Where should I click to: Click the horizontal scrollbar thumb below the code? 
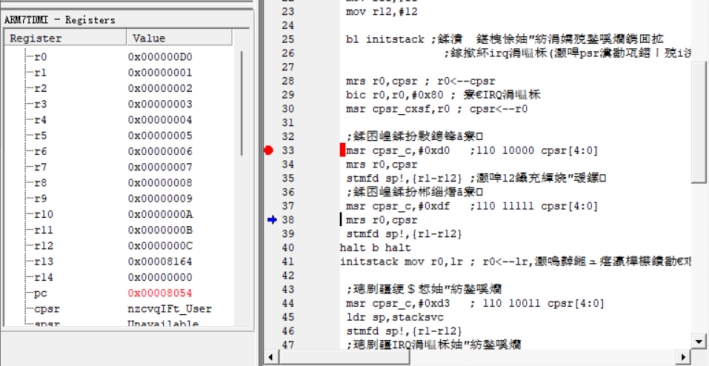pos(345,357)
